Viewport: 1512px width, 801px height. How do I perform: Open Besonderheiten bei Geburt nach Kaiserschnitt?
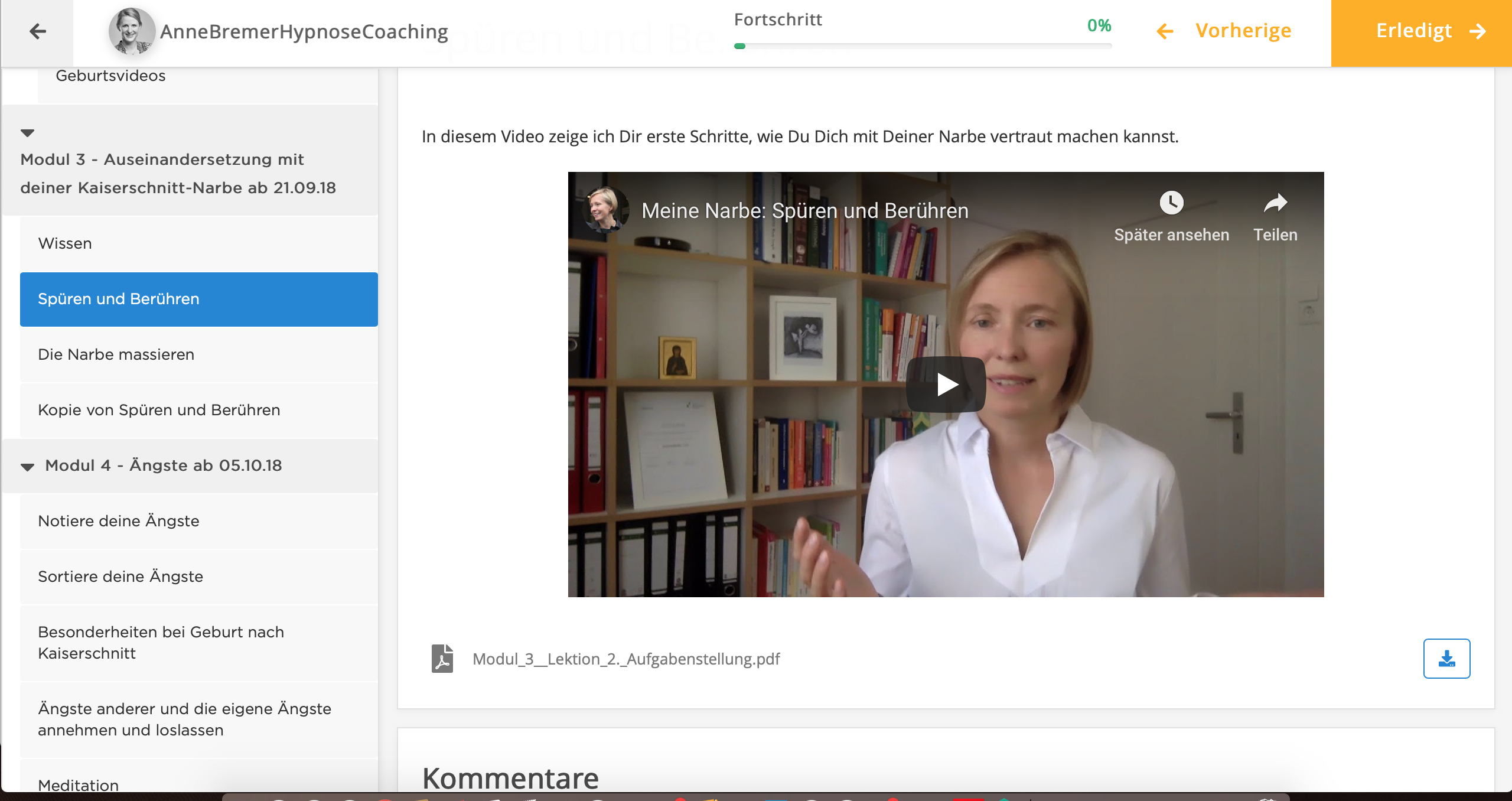[199, 643]
